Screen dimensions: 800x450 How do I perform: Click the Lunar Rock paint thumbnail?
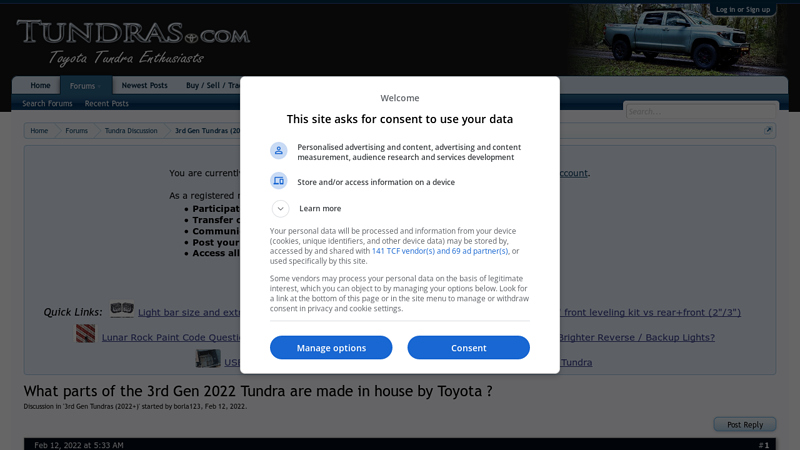click(86, 334)
